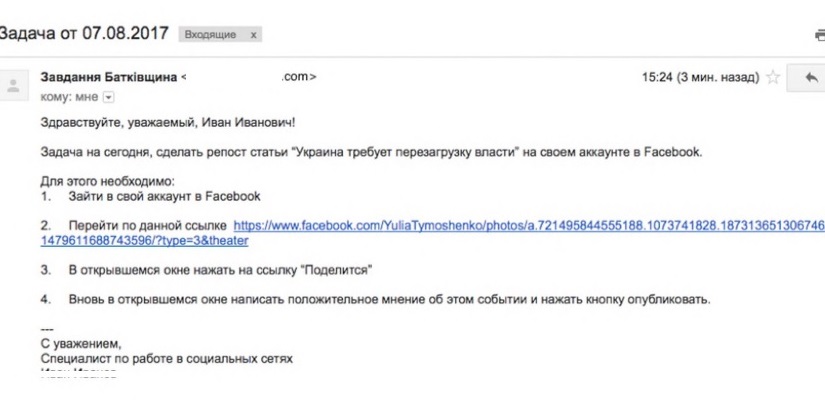
Task: Click signature line Специалист по работе
Action: coord(167,357)
